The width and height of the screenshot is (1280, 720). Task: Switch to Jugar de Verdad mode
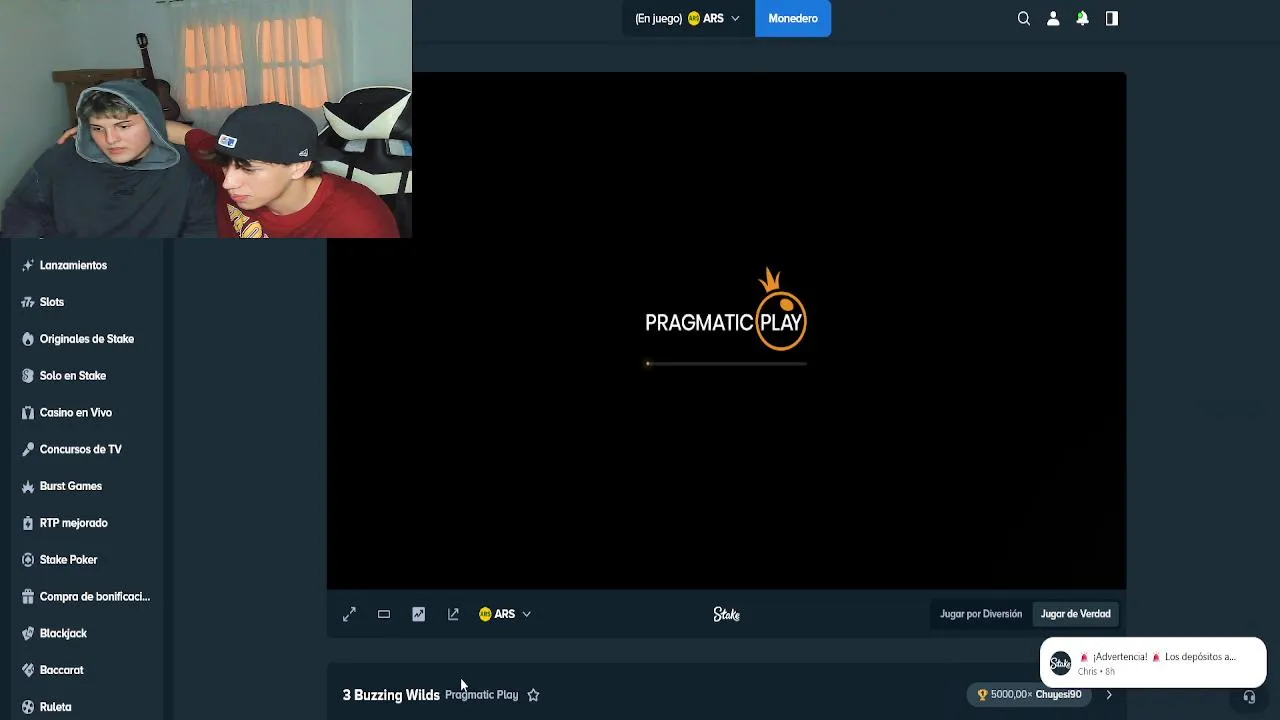[x=1075, y=614]
